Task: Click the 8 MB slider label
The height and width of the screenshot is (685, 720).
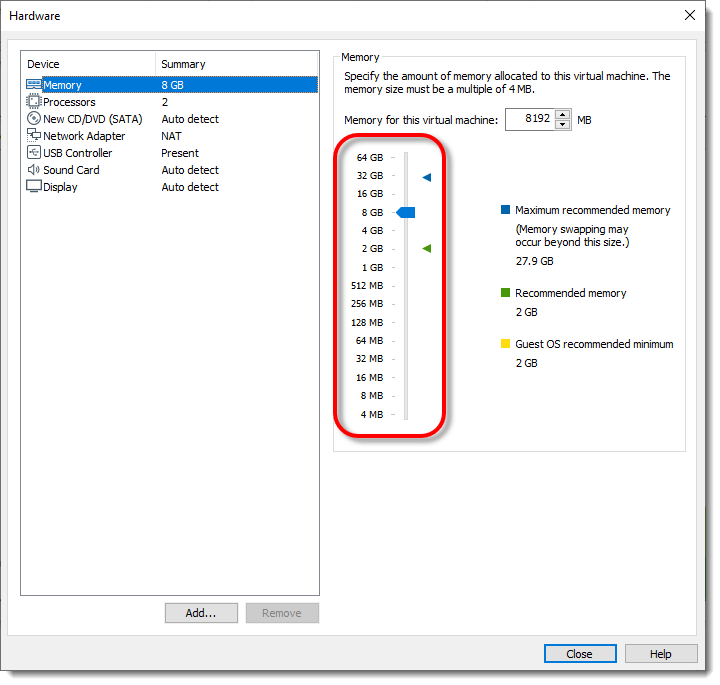Action: click(371, 396)
